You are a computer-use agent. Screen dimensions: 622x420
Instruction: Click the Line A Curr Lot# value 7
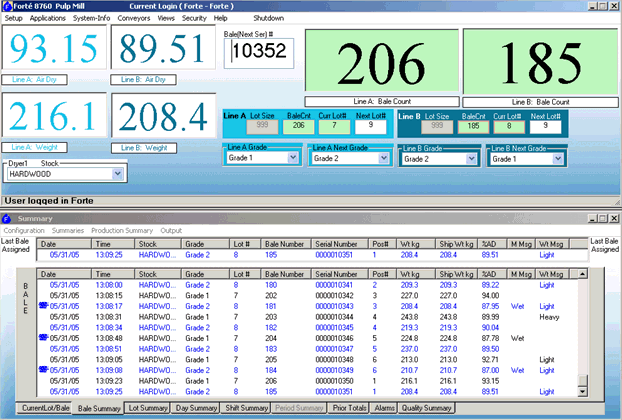[334, 127]
